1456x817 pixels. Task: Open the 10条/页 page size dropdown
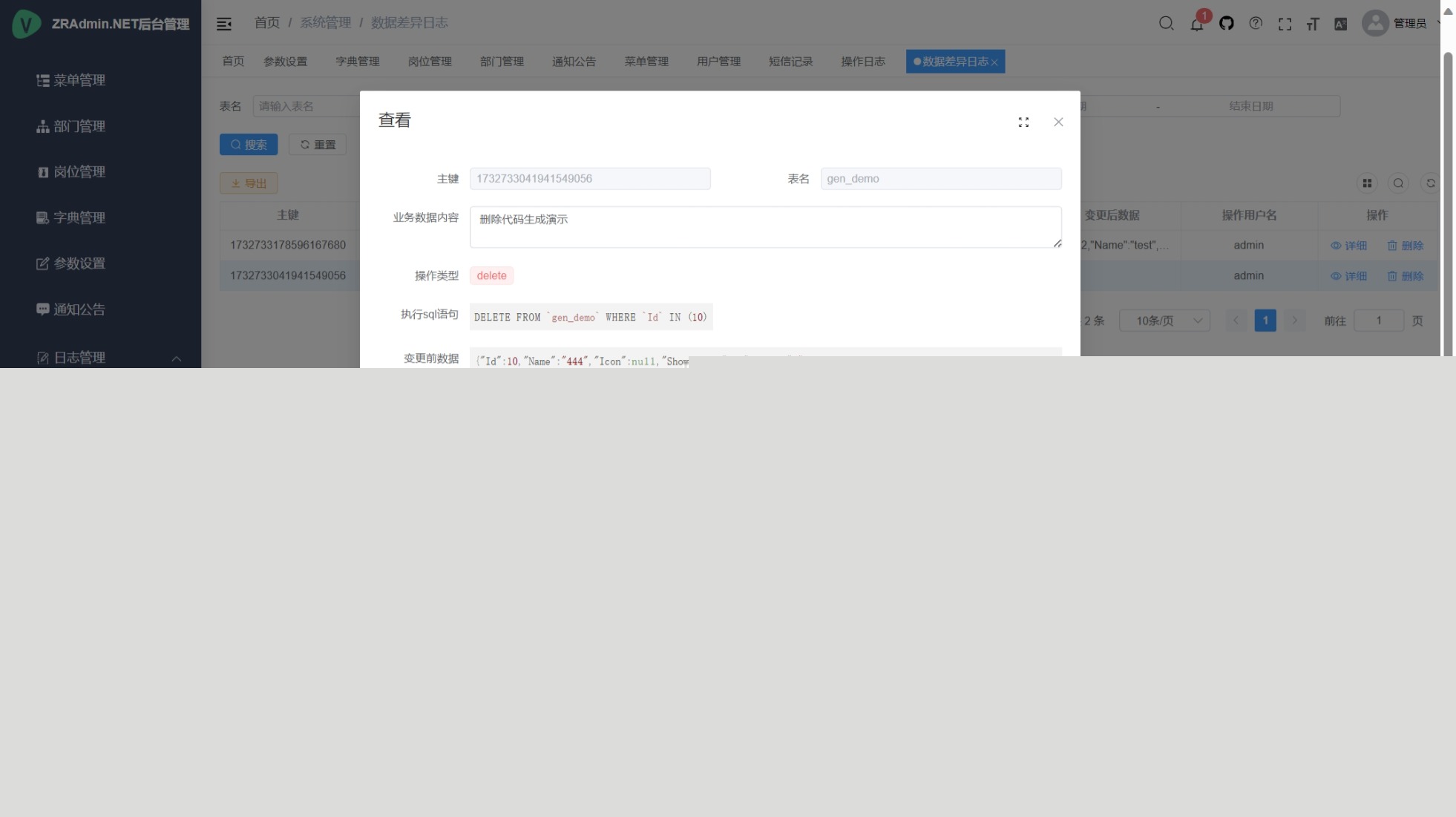(x=1164, y=321)
